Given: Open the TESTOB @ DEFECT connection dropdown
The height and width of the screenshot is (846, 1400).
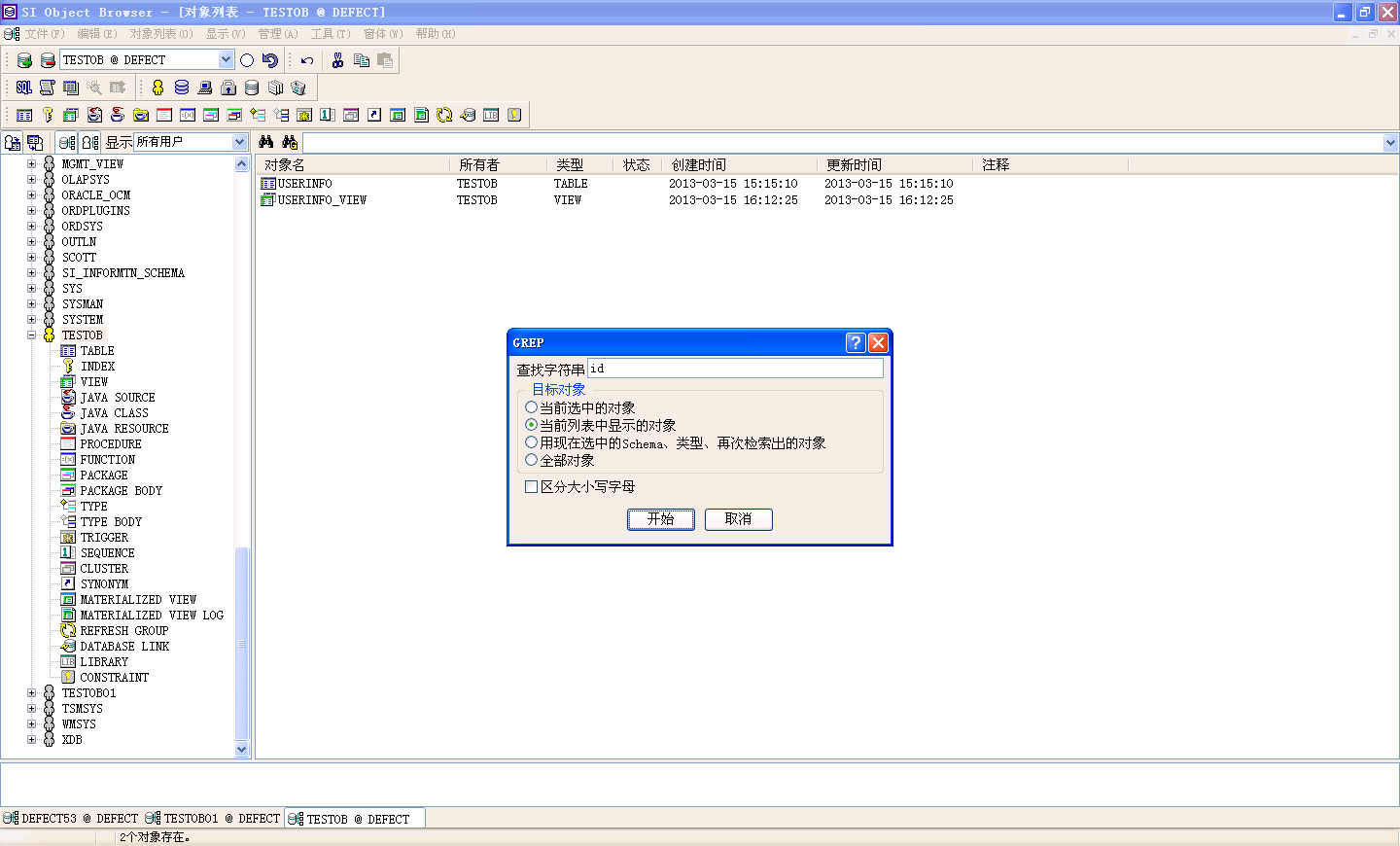Looking at the screenshot, I should tap(226, 60).
